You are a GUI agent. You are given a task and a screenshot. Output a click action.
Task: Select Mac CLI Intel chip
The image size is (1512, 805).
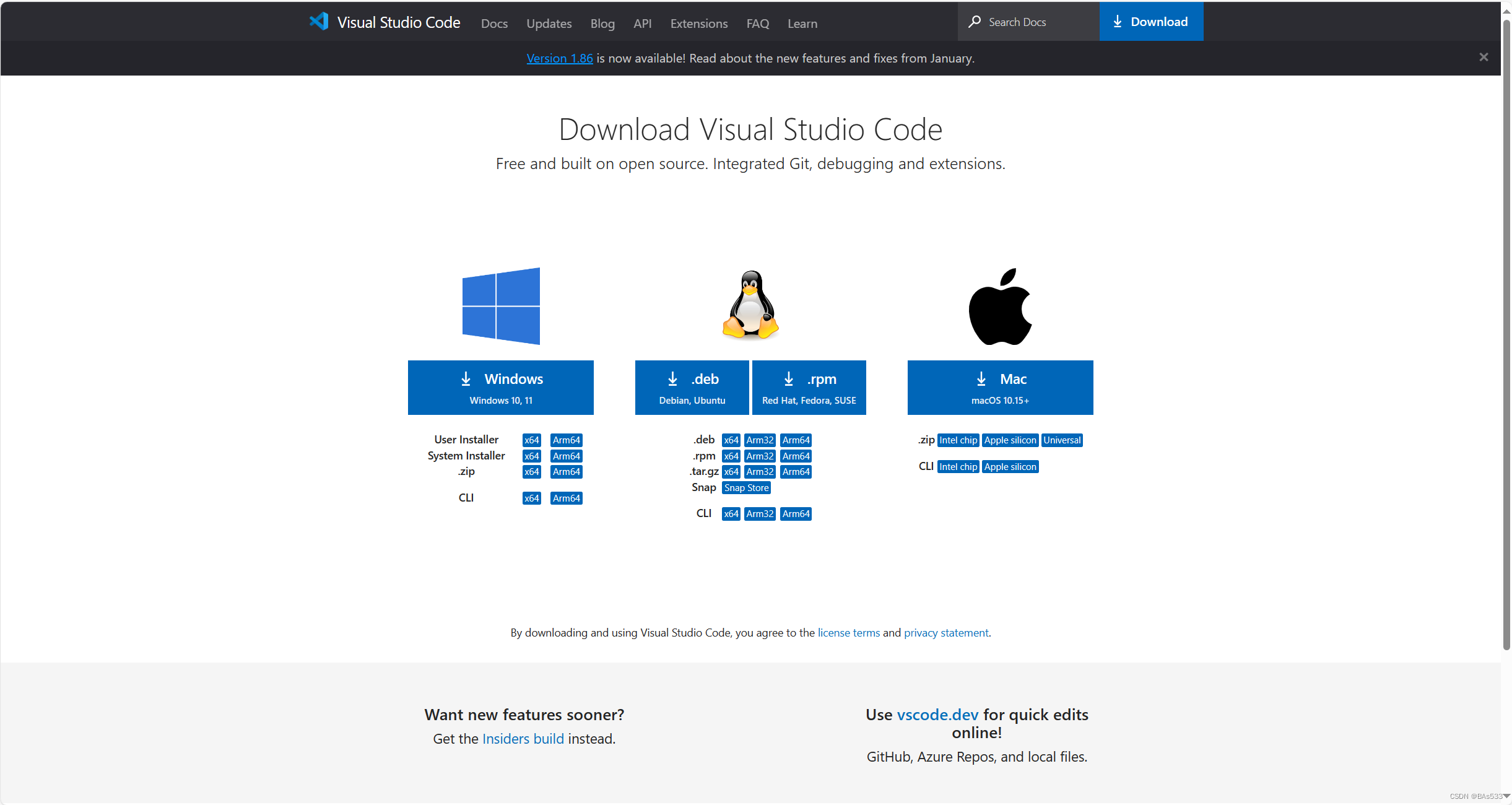coord(958,467)
